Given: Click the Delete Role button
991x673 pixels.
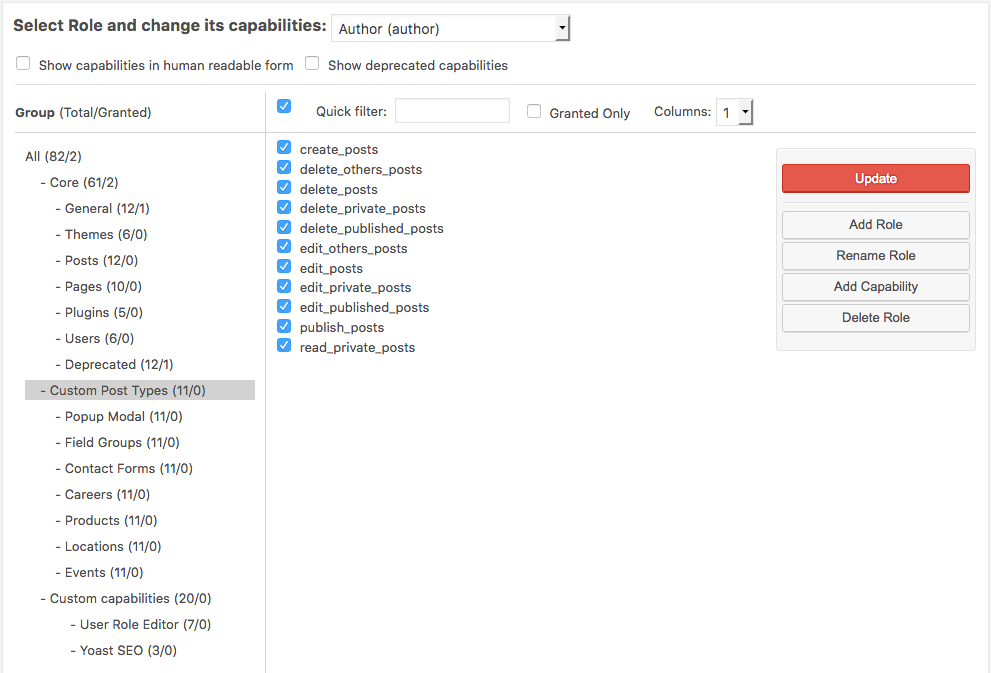Looking at the screenshot, I should pyautogui.click(x=875, y=317).
